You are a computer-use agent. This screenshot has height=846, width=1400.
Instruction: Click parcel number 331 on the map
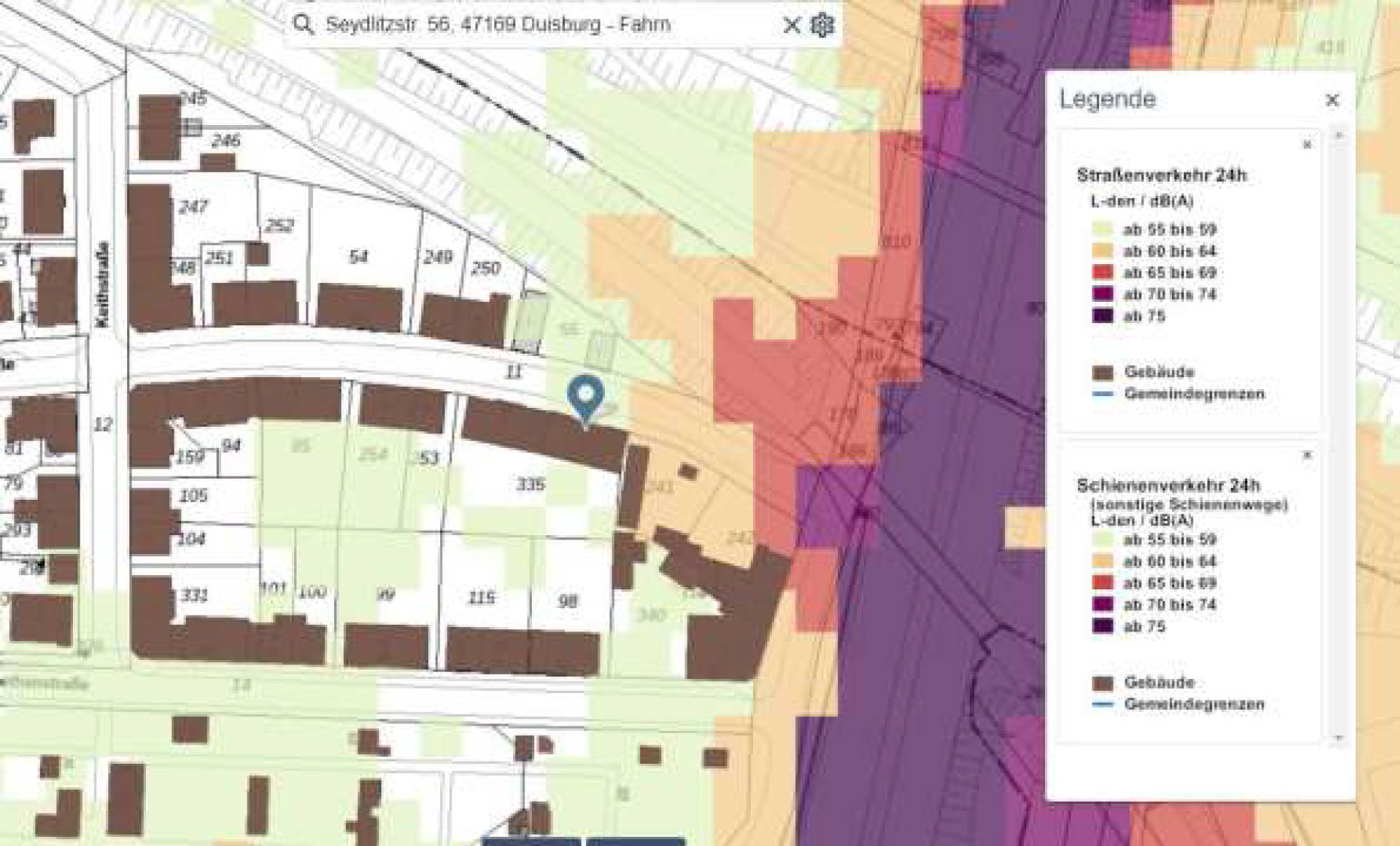194,595
